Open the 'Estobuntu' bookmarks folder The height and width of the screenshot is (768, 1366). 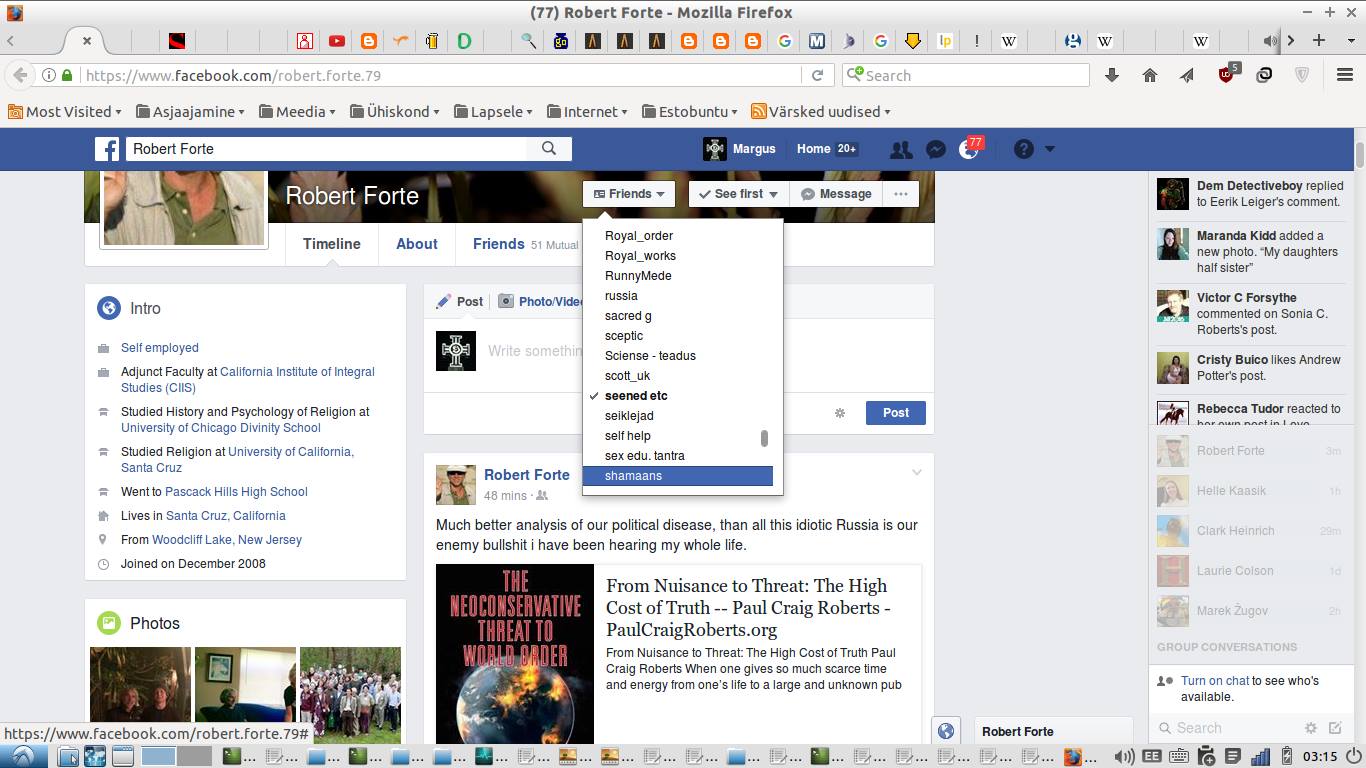tap(691, 112)
